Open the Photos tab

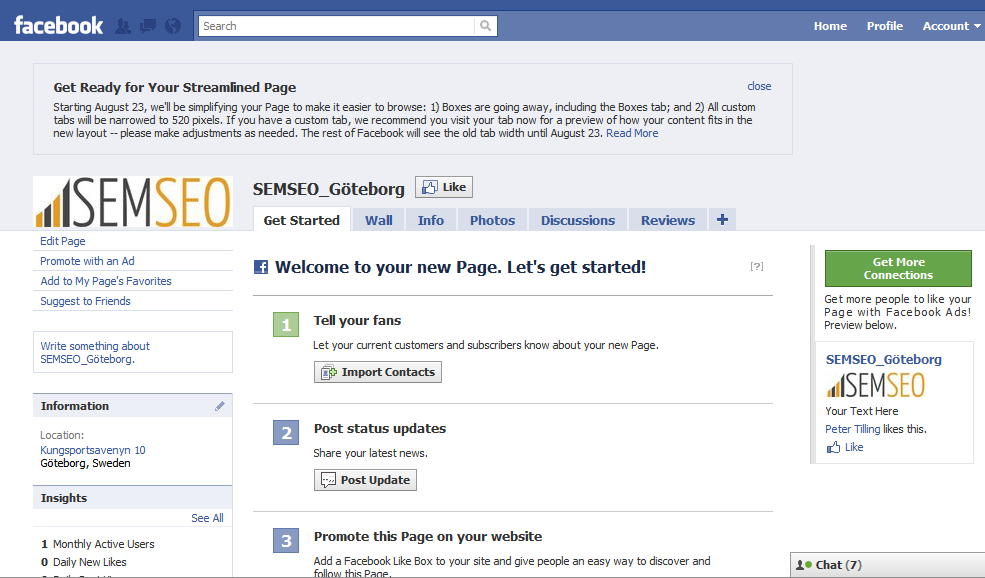492,220
